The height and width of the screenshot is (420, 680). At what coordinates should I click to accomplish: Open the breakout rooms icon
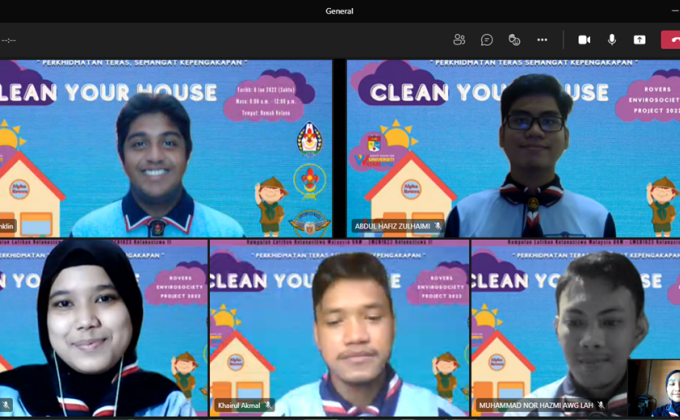pyautogui.click(x=514, y=40)
